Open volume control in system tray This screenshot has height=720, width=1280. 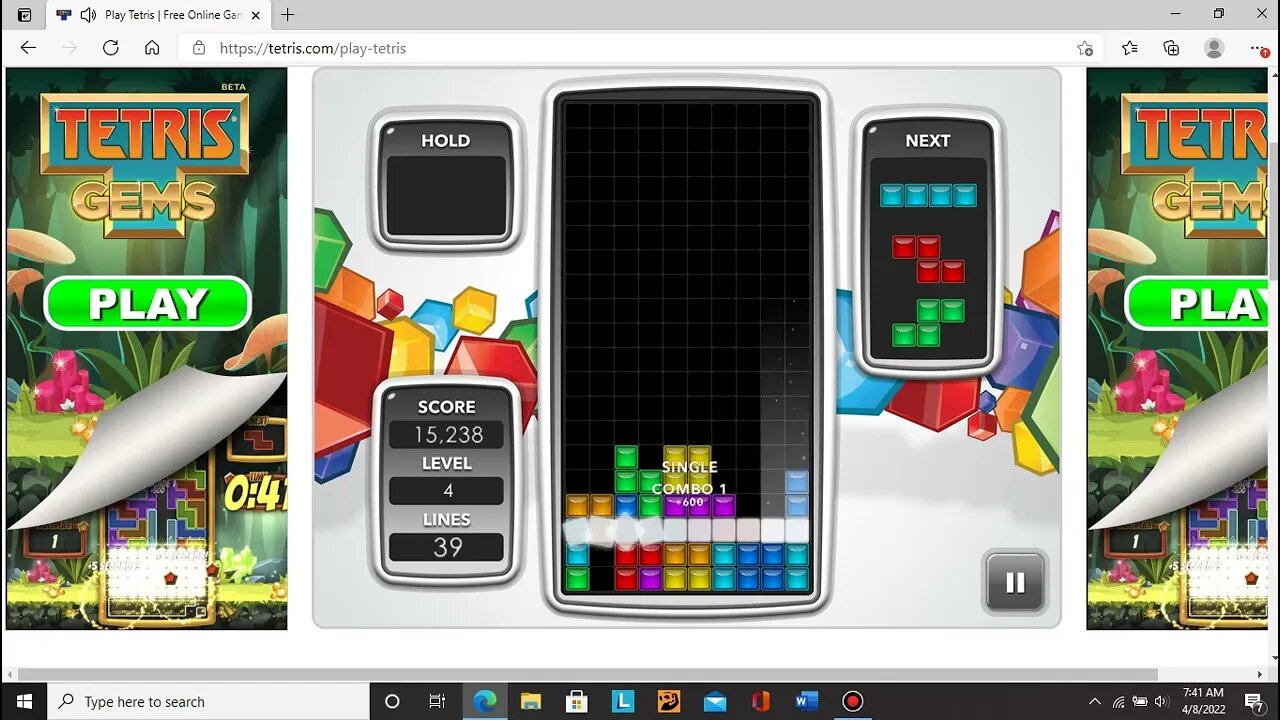click(1161, 701)
